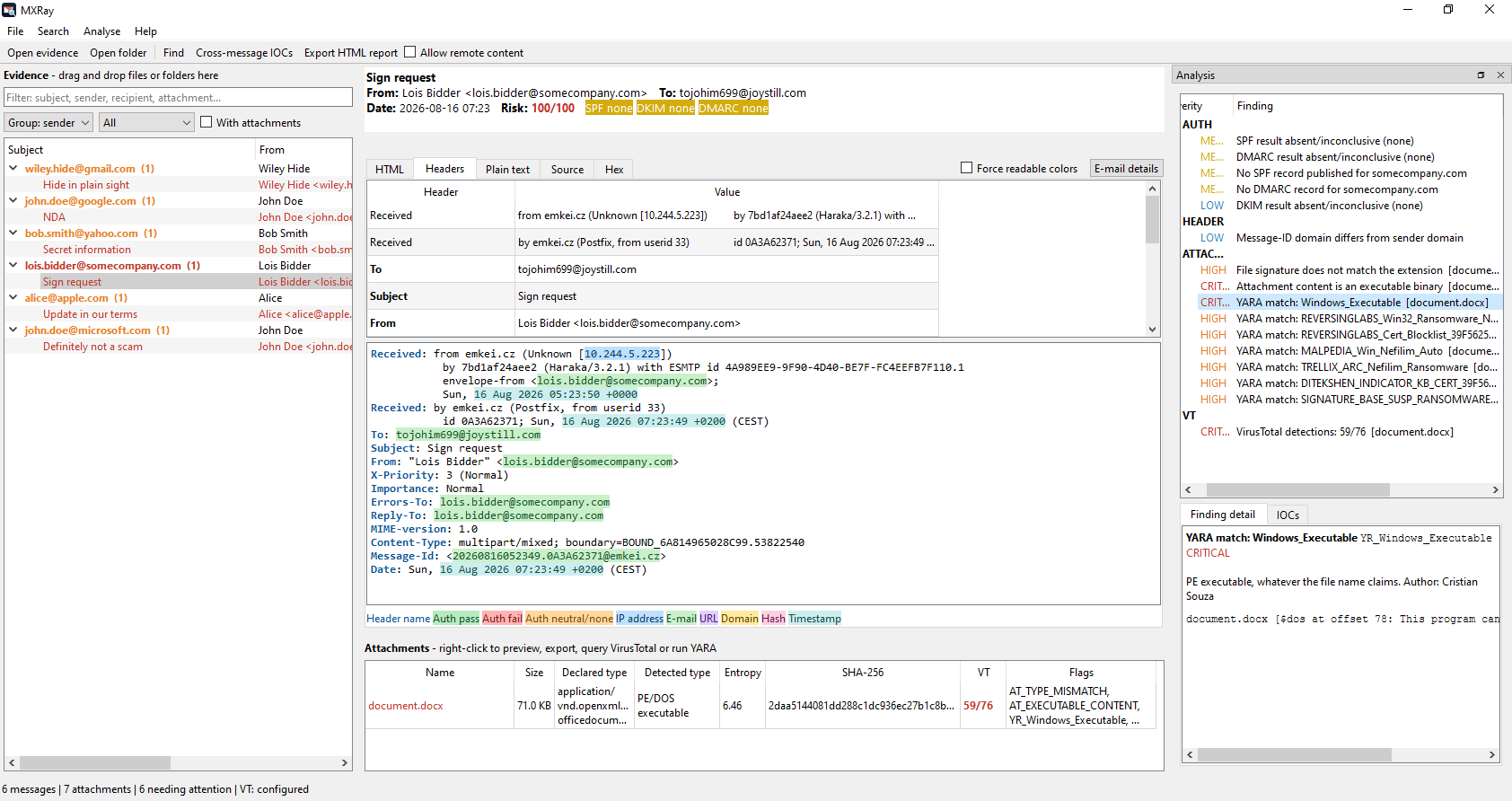Select the Headers tab

click(x=444, y=168)
